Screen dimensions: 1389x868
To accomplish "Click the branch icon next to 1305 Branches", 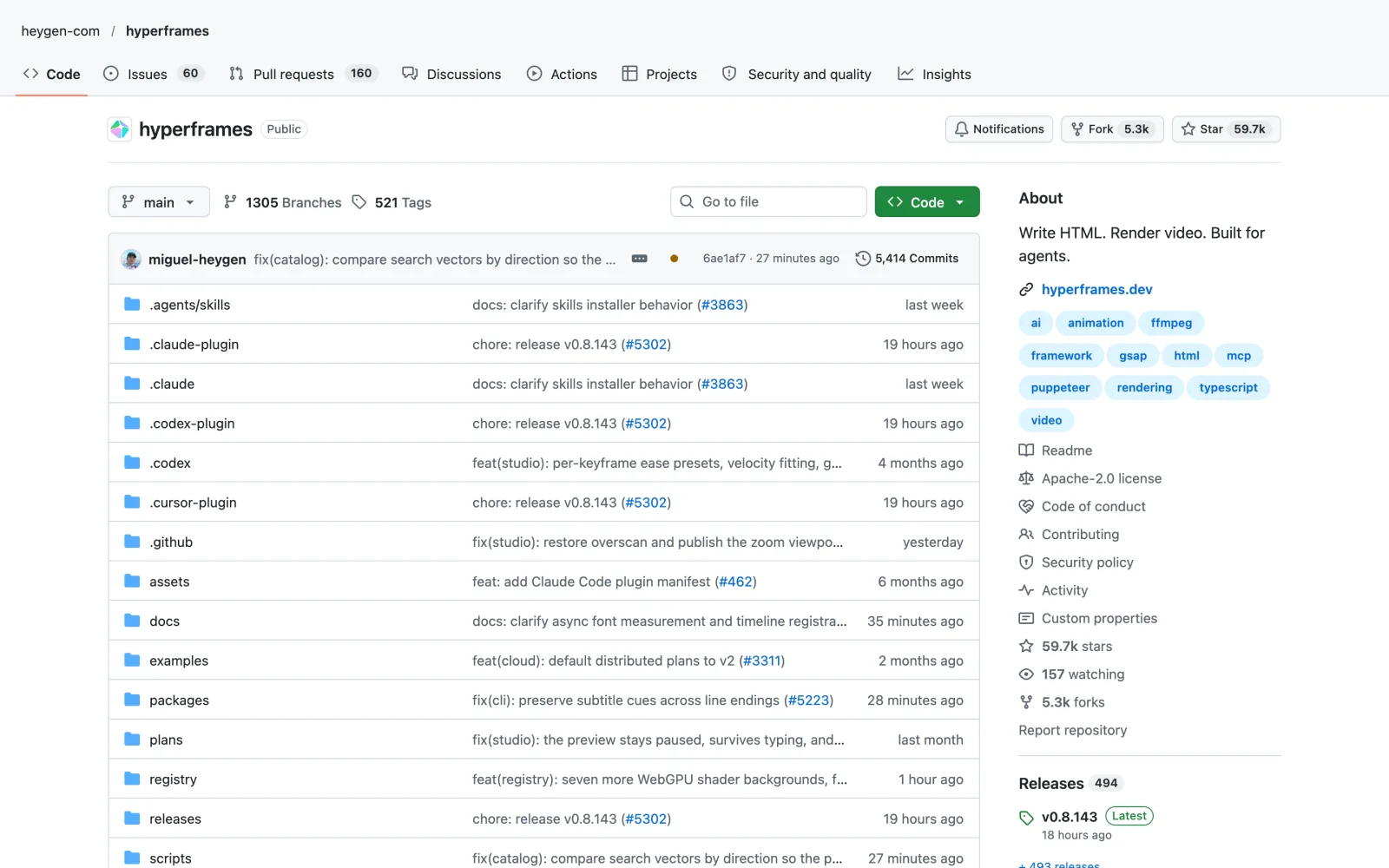I will click(230, 202).
